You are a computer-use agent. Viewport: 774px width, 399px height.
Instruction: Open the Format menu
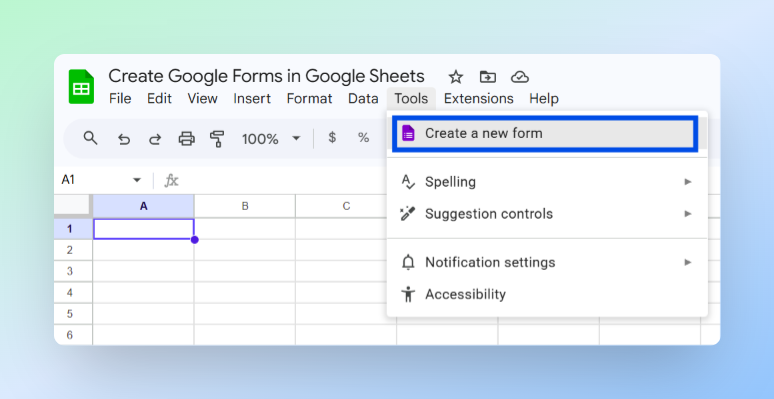pos(310,99)
